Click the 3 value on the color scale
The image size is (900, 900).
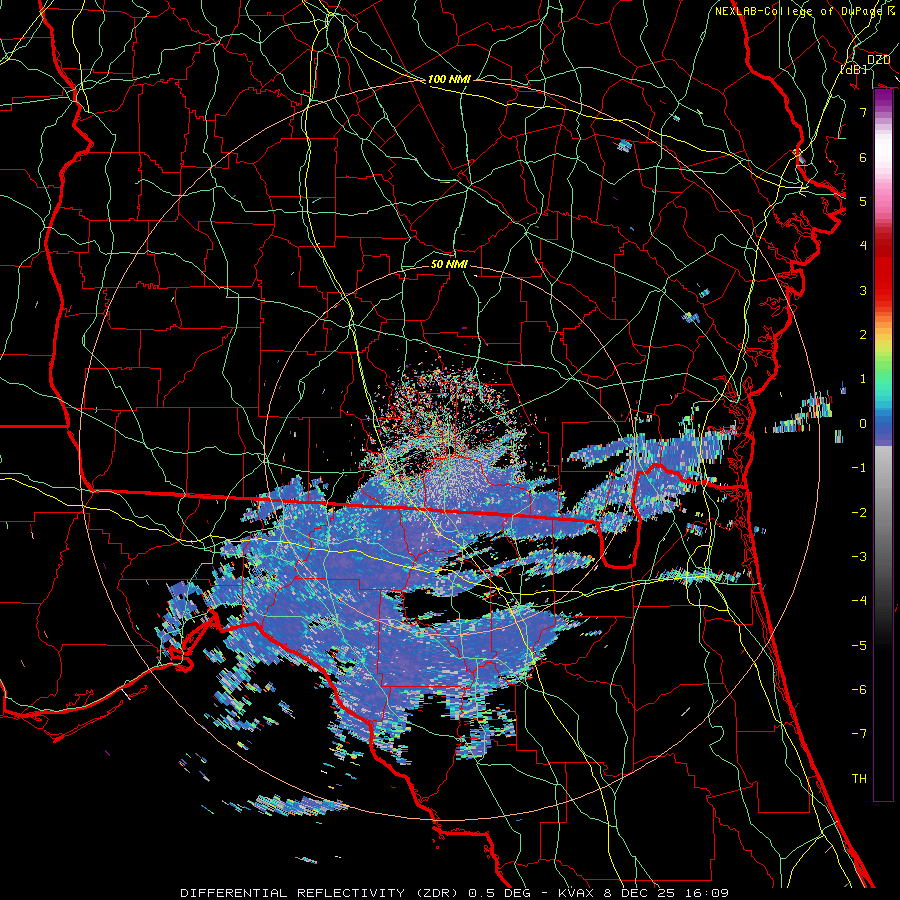tap(863, 290)
